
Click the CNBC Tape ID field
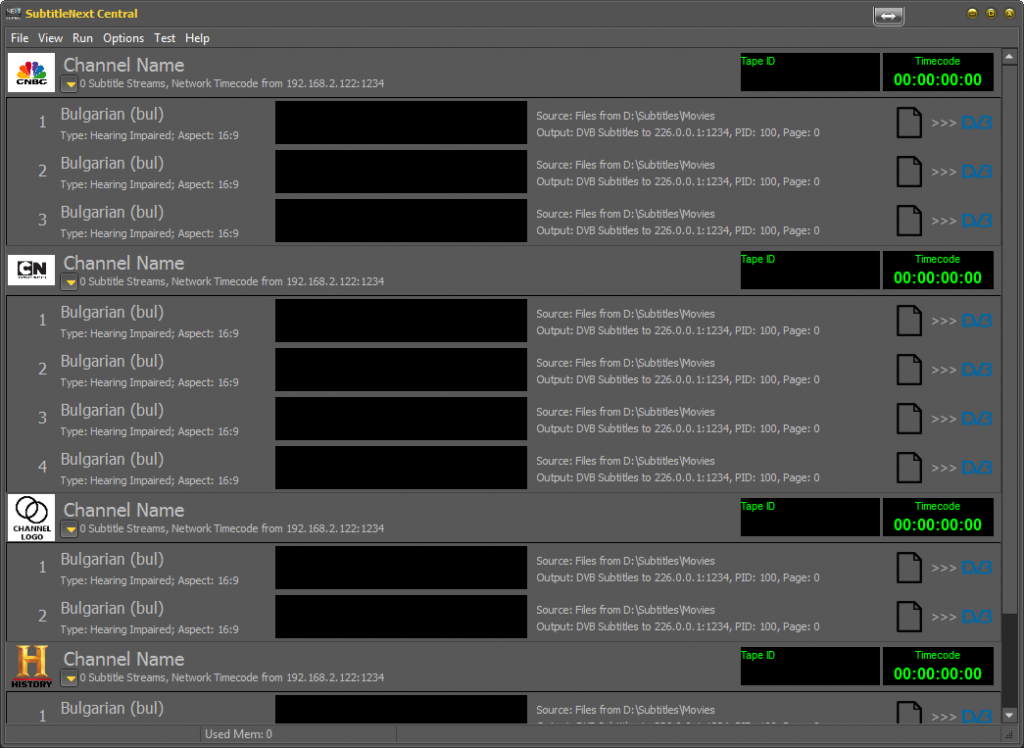[x=809, y=73]
